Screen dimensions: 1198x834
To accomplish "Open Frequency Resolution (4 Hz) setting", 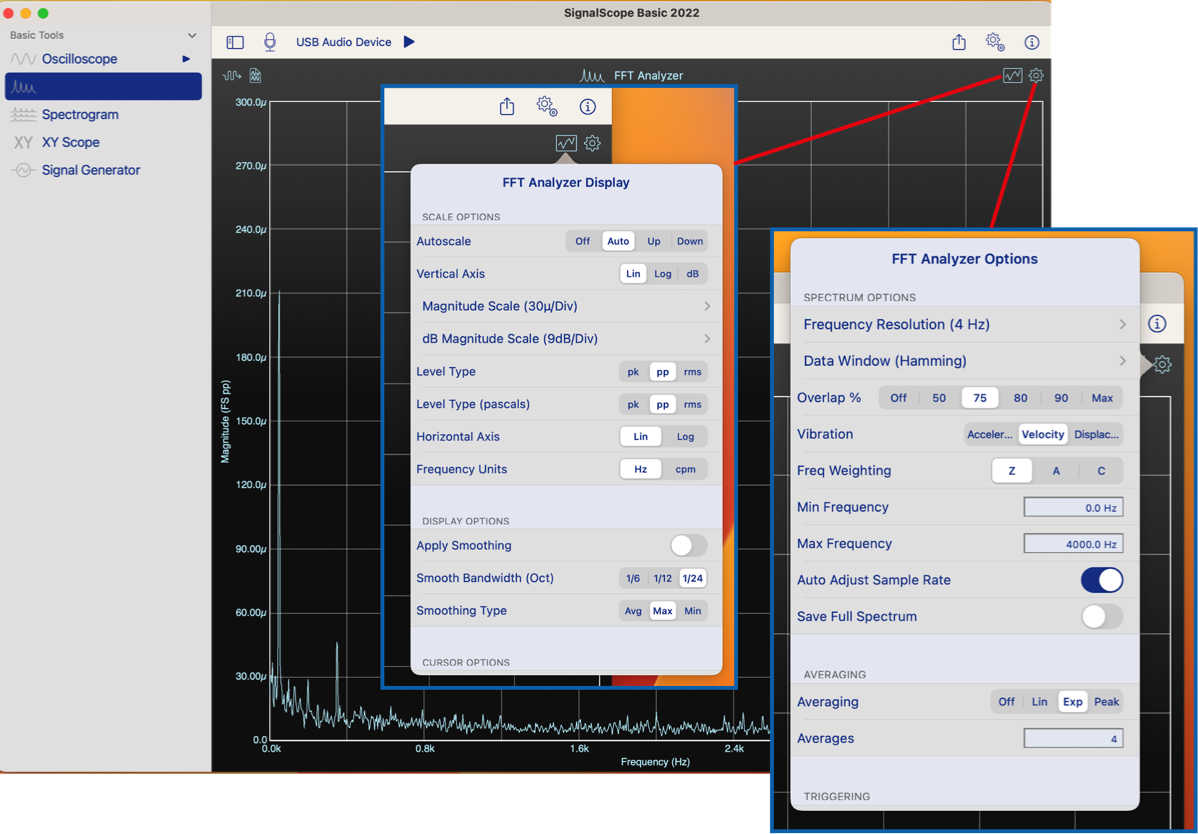I will 964,325.
